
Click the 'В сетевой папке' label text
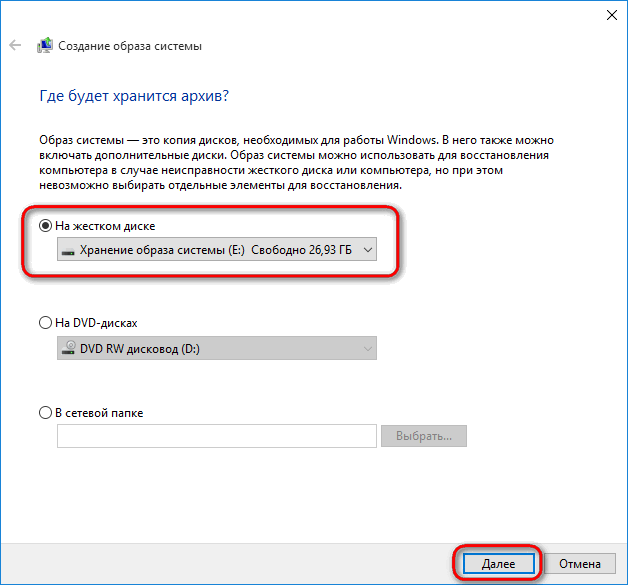[x=99, y=413]
